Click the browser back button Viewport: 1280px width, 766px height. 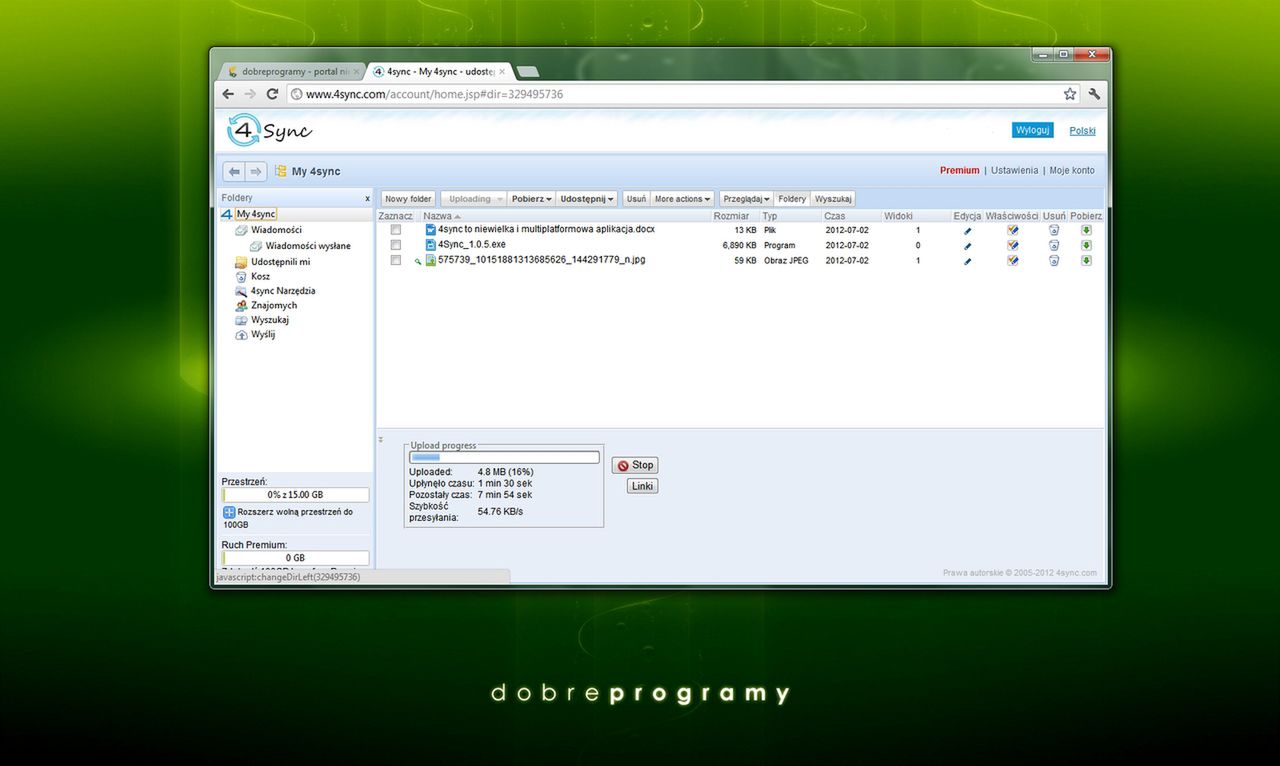[228, 94]
